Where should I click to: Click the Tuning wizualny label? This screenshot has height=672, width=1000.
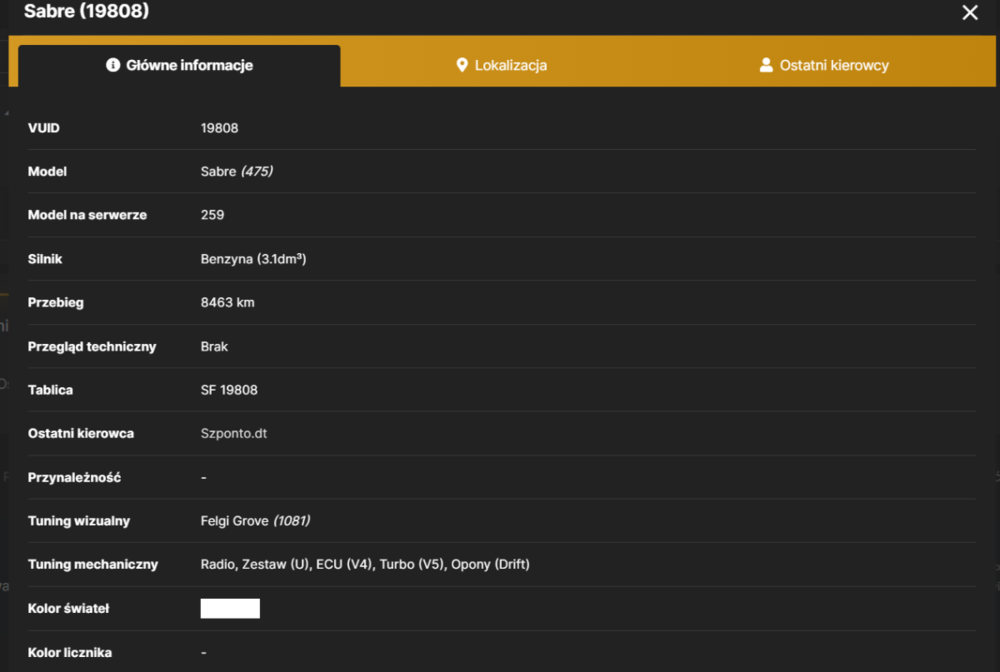pyautogui.click(x=79, y=521)
